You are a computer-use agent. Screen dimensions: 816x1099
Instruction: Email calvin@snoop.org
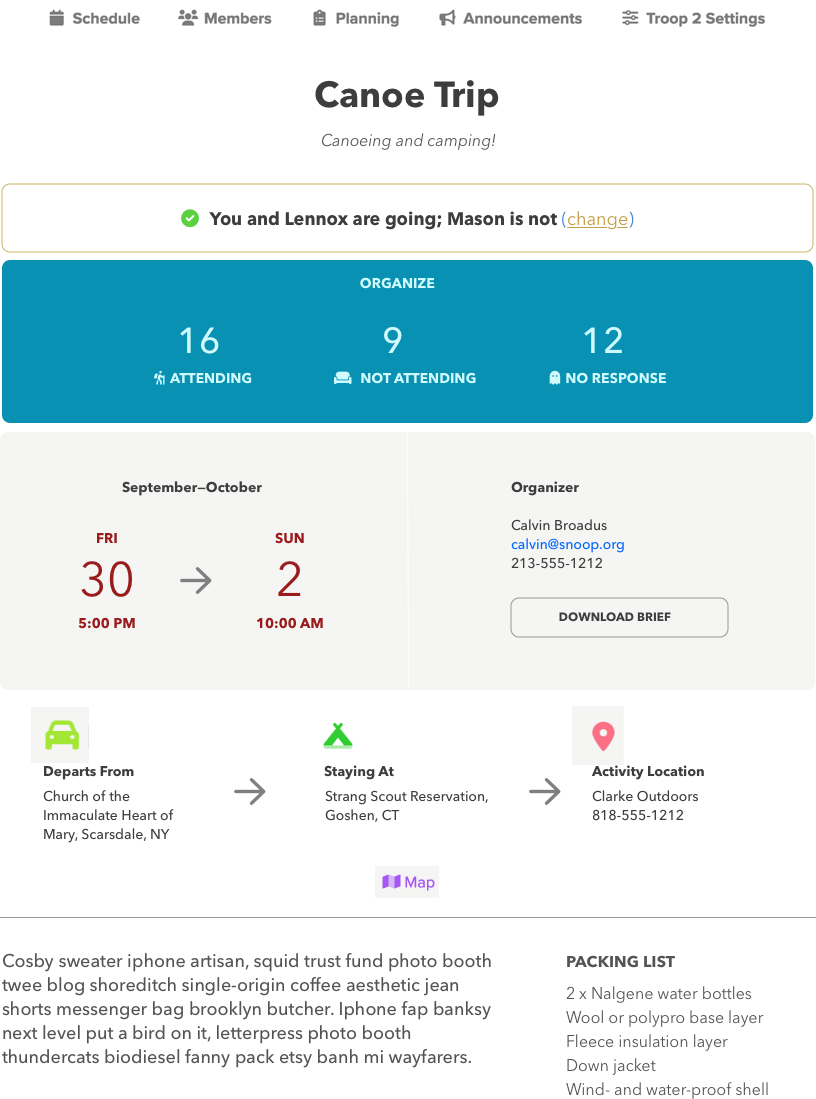(x=568, y=545)
